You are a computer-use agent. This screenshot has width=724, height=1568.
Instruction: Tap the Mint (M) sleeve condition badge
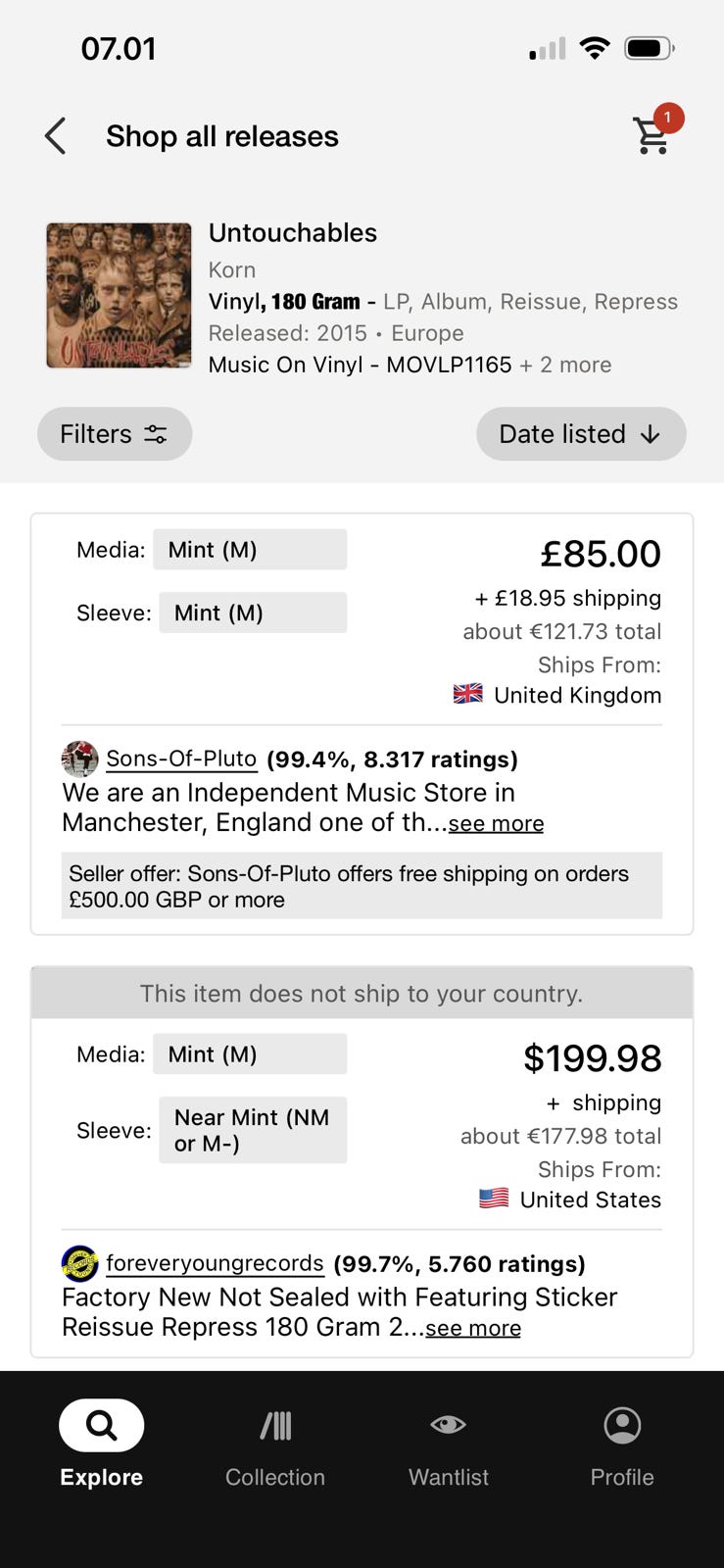253,612
